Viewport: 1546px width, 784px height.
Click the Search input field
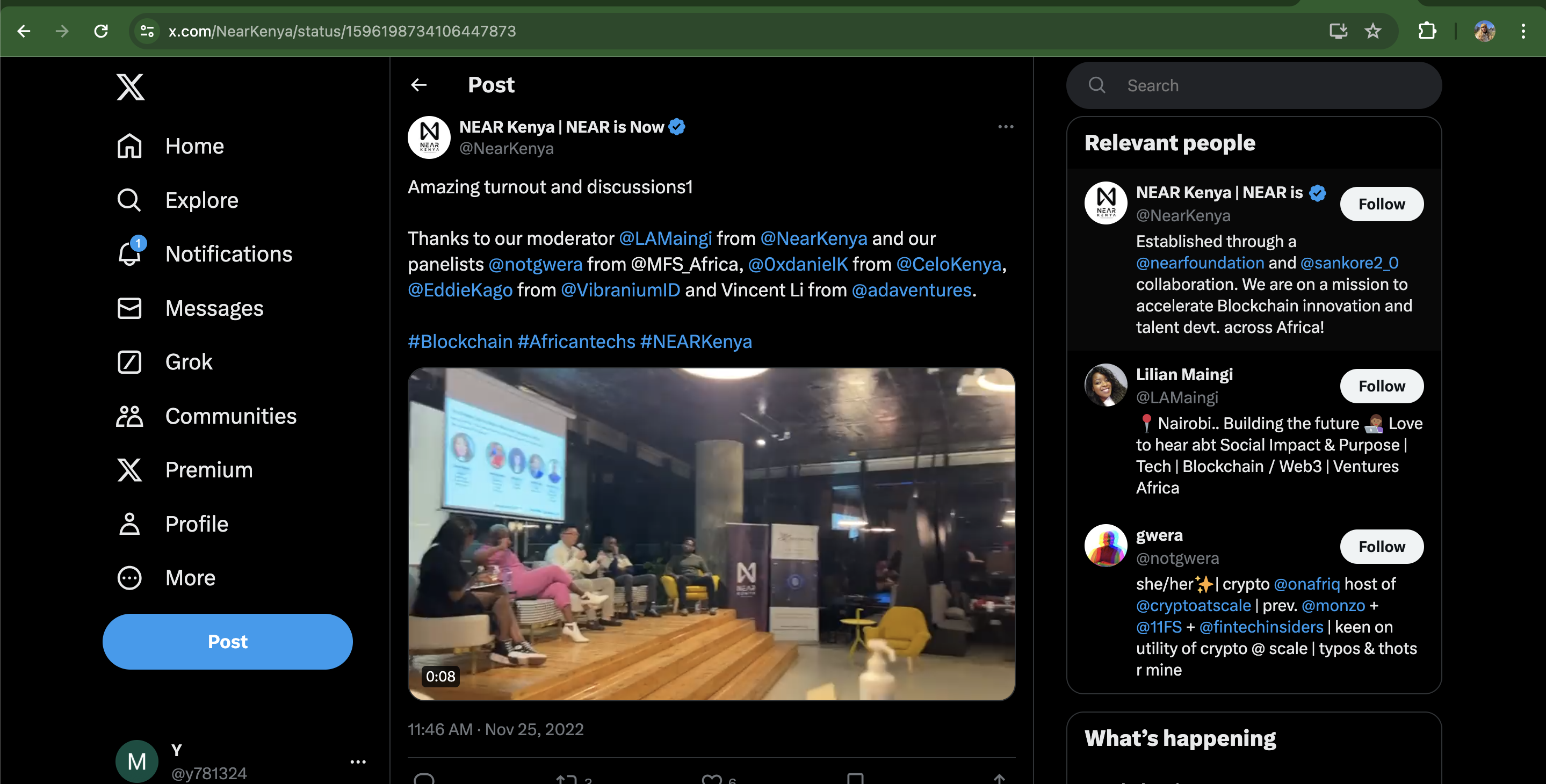pyautogui.click(x=1254, y=85)
